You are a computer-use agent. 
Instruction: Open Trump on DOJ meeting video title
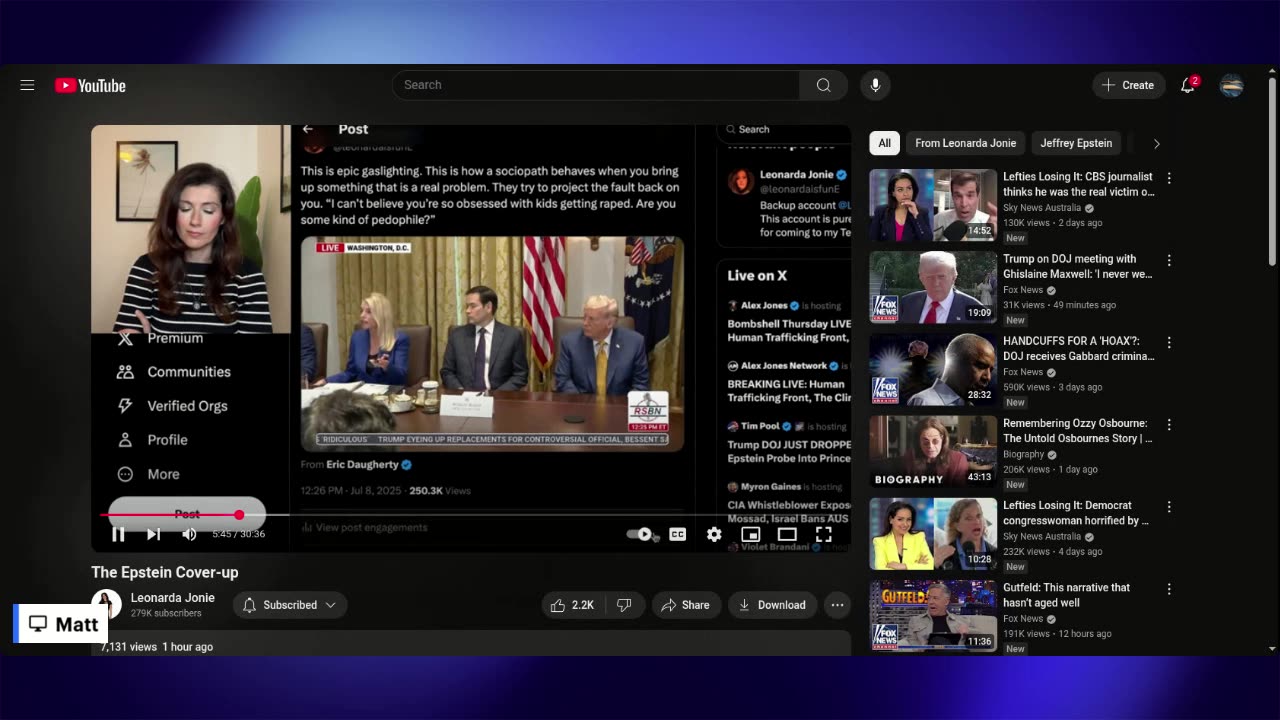point(1078,266)
